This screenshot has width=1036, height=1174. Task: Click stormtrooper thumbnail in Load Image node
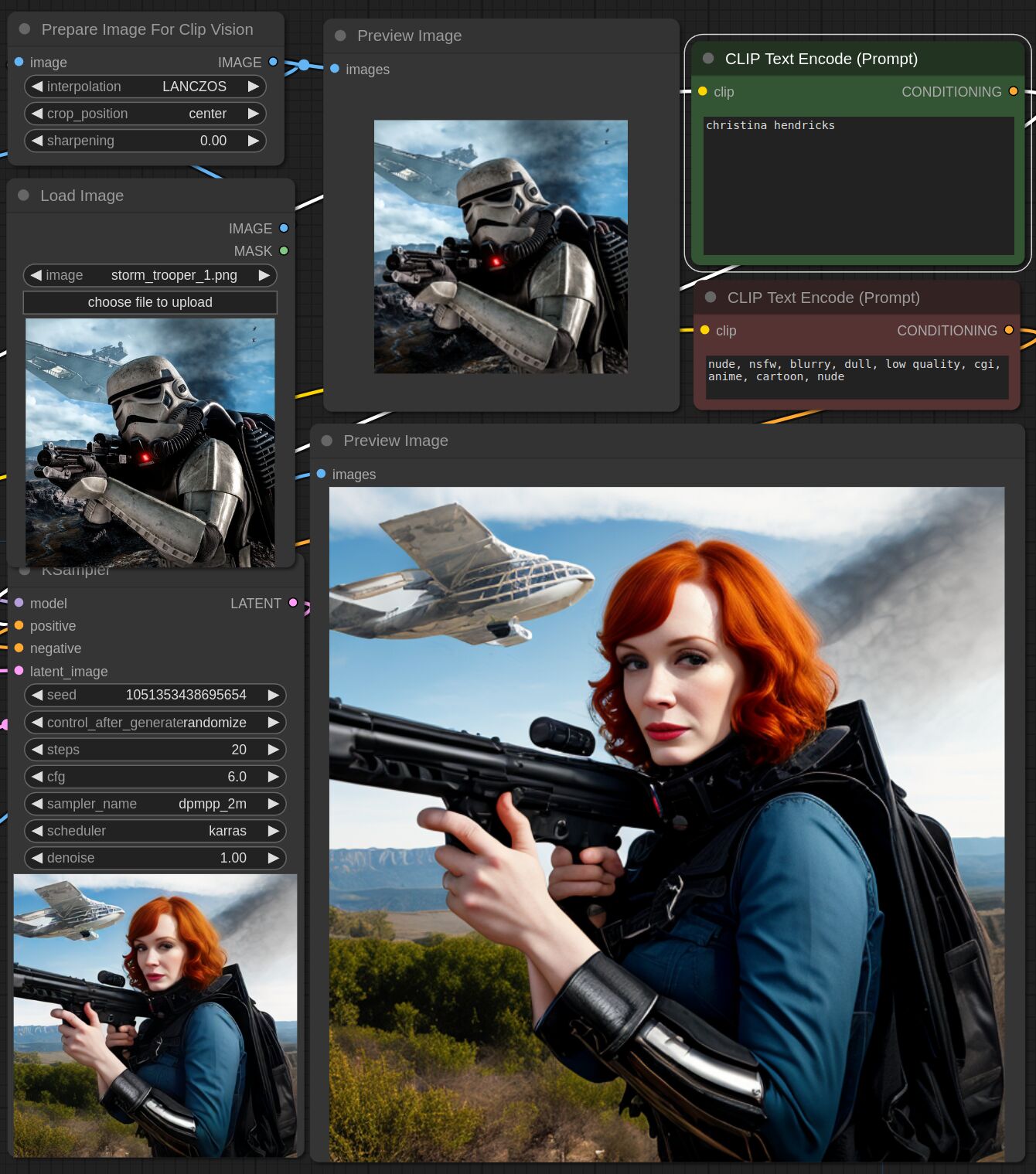coord(150,443)
